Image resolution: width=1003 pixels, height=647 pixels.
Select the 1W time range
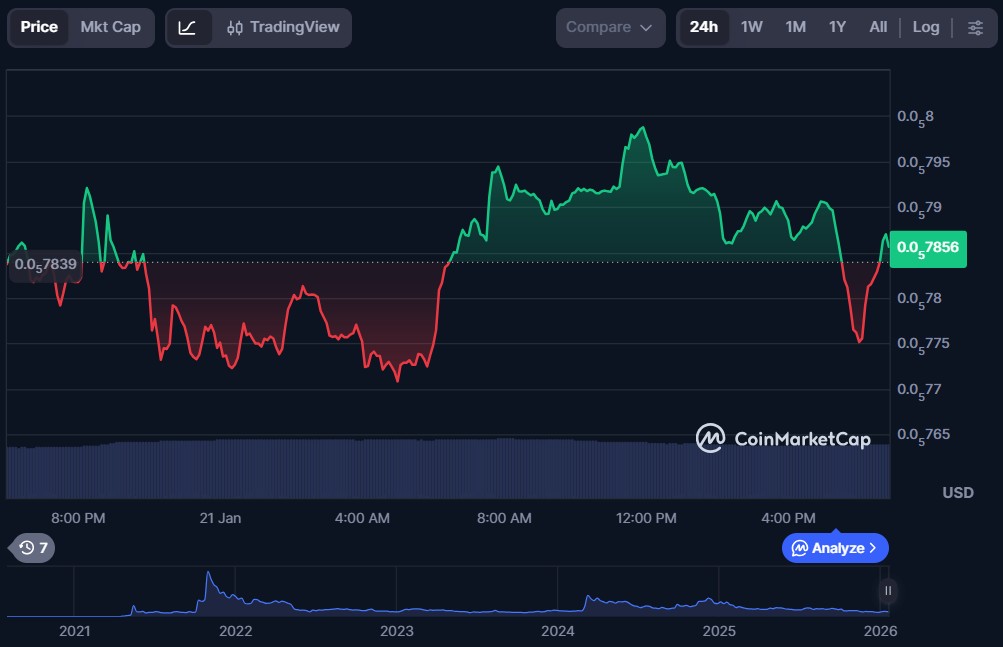click(751, 27)
